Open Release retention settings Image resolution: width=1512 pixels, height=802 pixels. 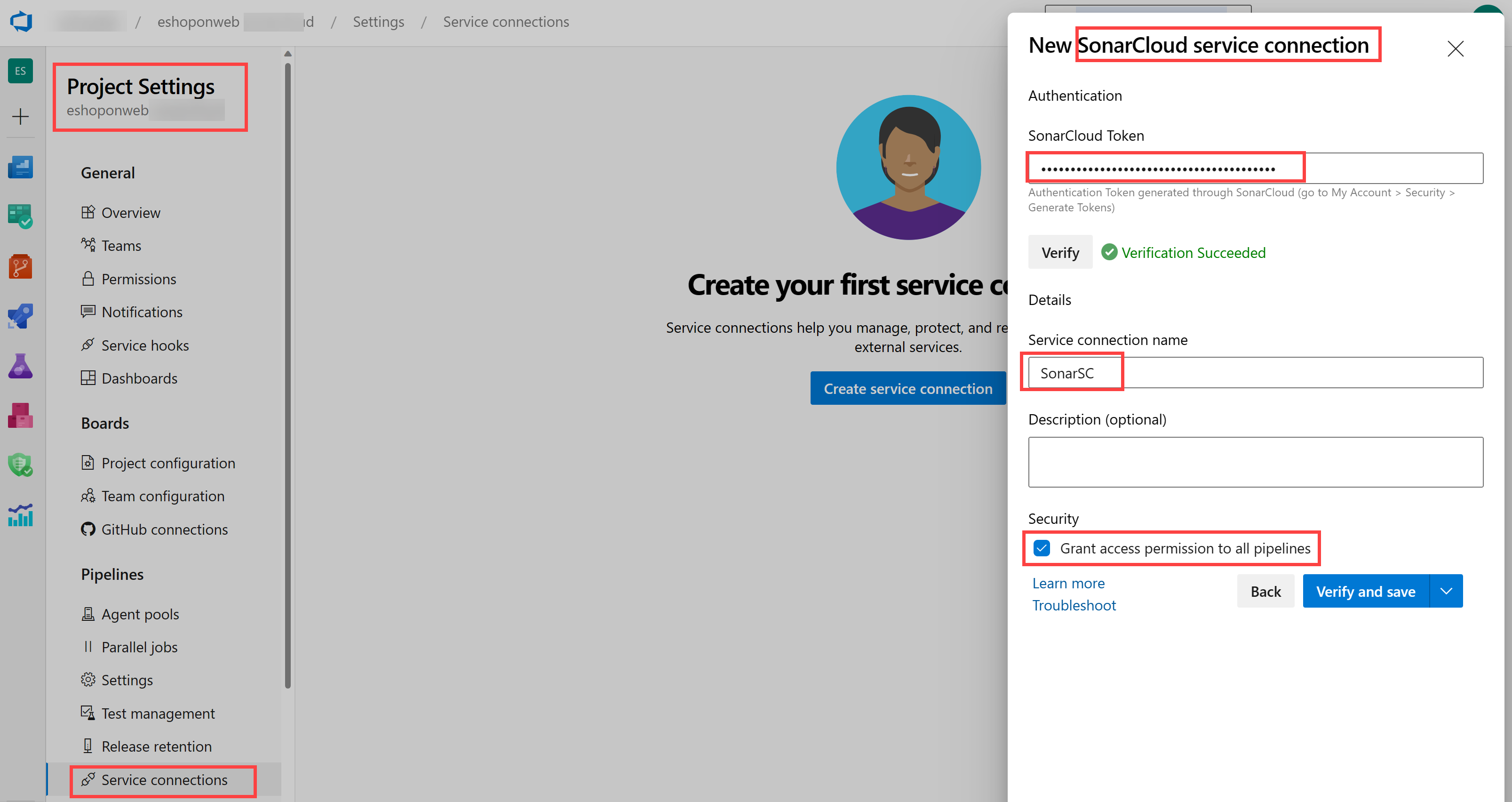(157, 746)
